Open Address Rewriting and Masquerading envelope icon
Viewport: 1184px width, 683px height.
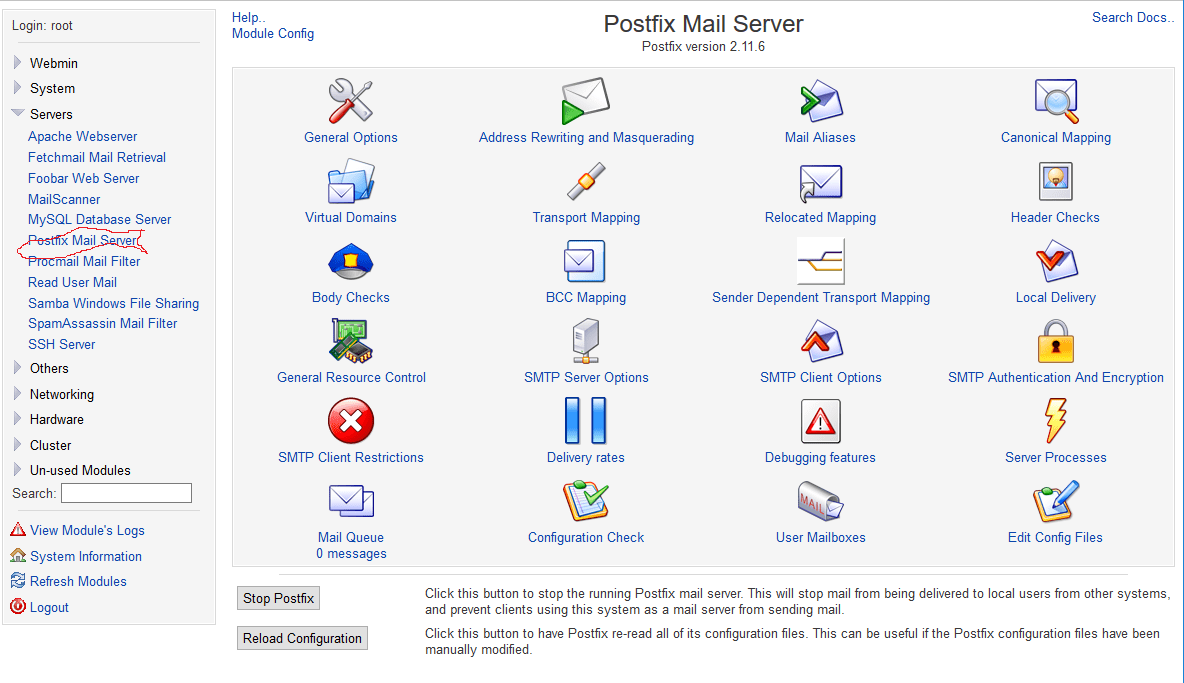(585, 100)
